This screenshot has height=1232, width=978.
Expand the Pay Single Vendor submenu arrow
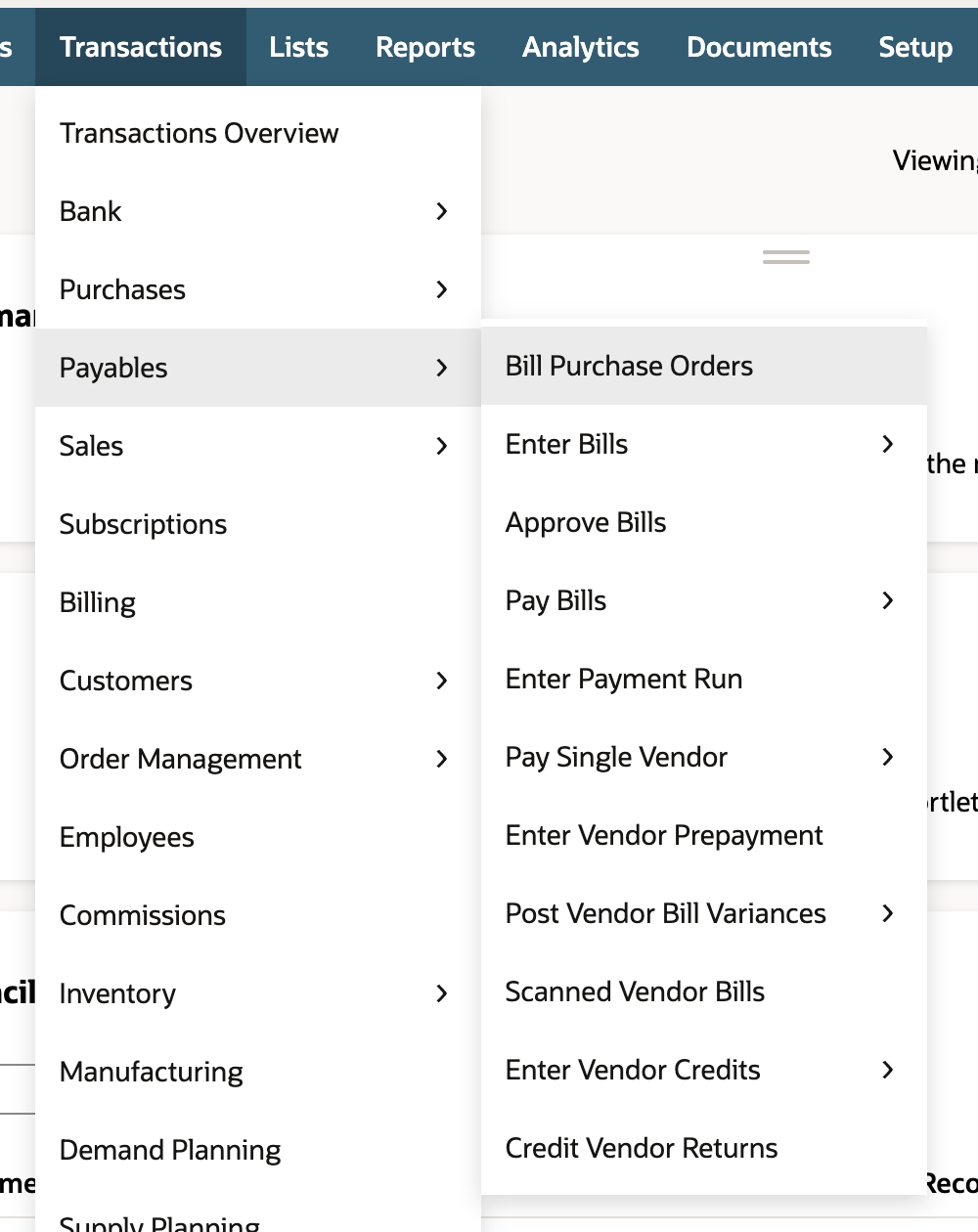pos(888,757)
